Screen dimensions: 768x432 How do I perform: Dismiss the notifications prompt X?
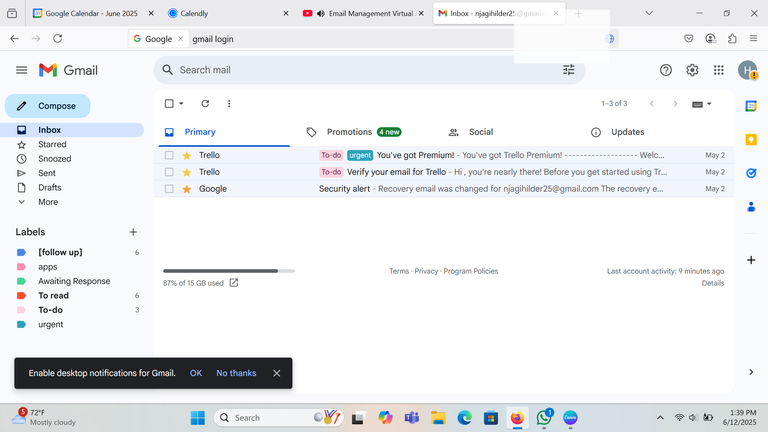click(277, 373)
